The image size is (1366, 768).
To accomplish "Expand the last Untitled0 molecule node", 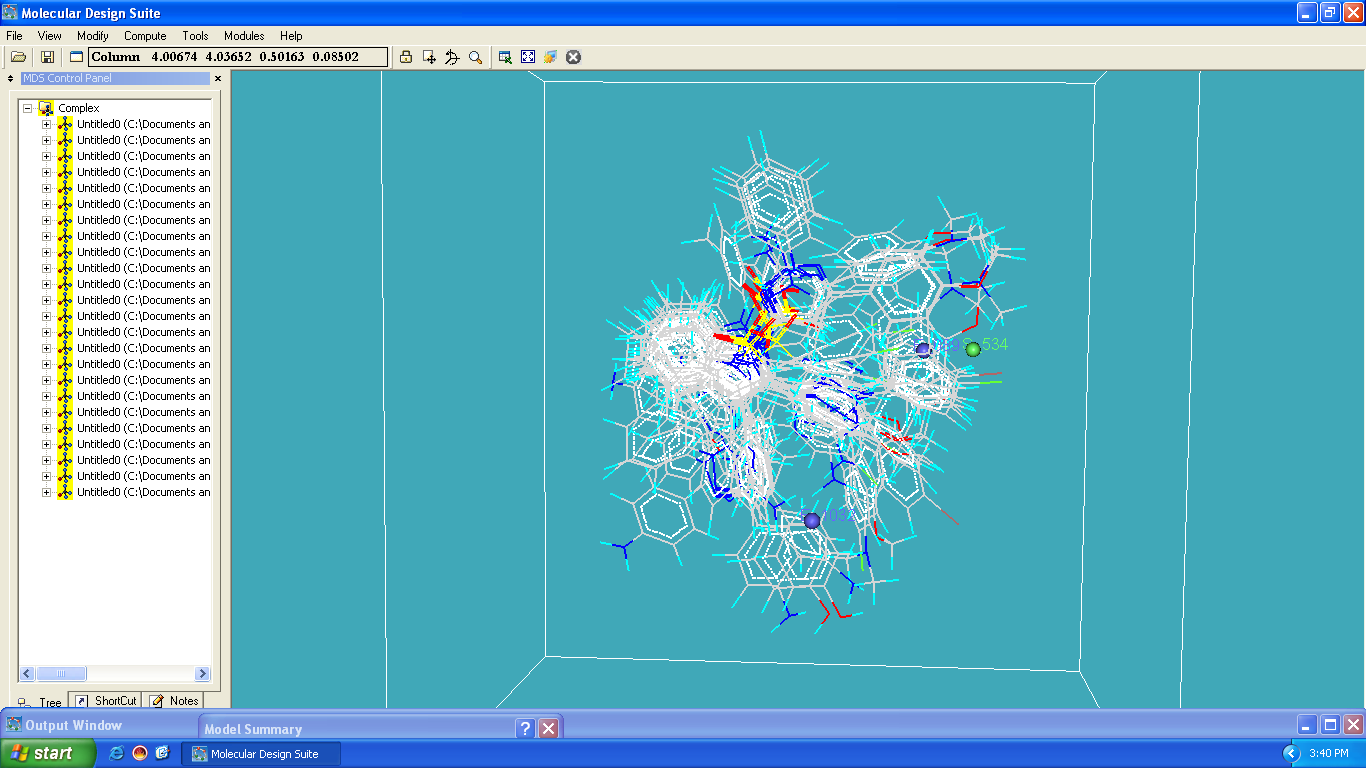I will 46,492.
